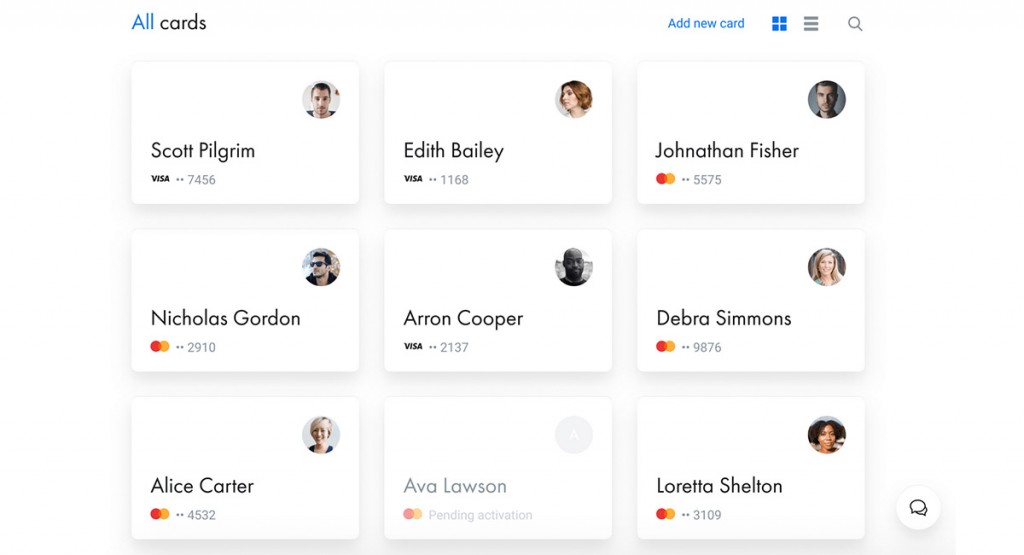
Task: Open Nicholas Gordon's avatar photo
Action: pos(321,267)
